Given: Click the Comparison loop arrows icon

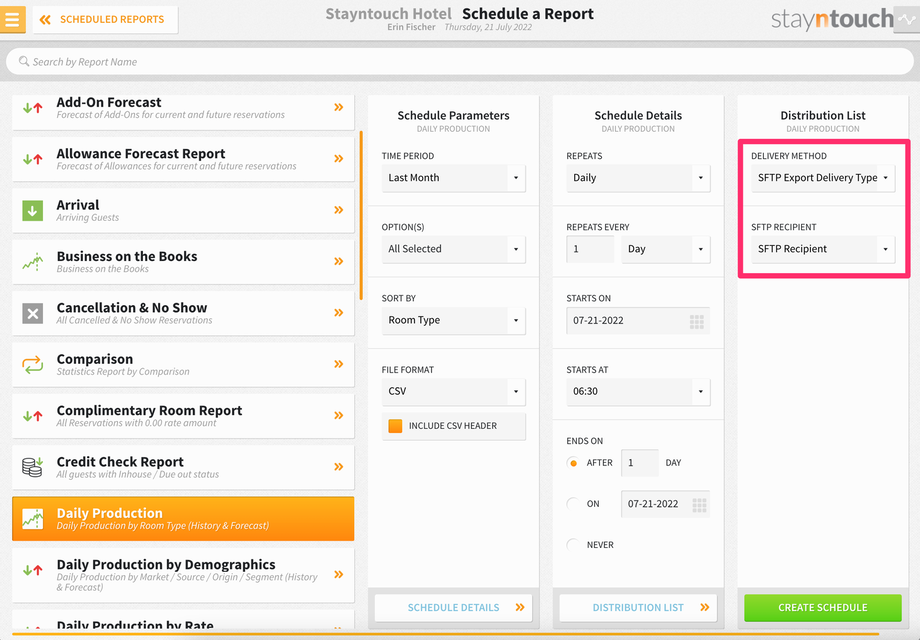Looking at the screenshot, I should click(x=33, y=364).
